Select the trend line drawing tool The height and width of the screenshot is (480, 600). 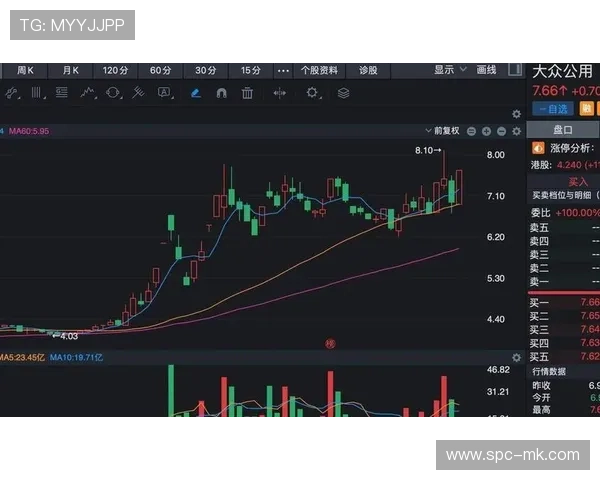tap(12, 93)
